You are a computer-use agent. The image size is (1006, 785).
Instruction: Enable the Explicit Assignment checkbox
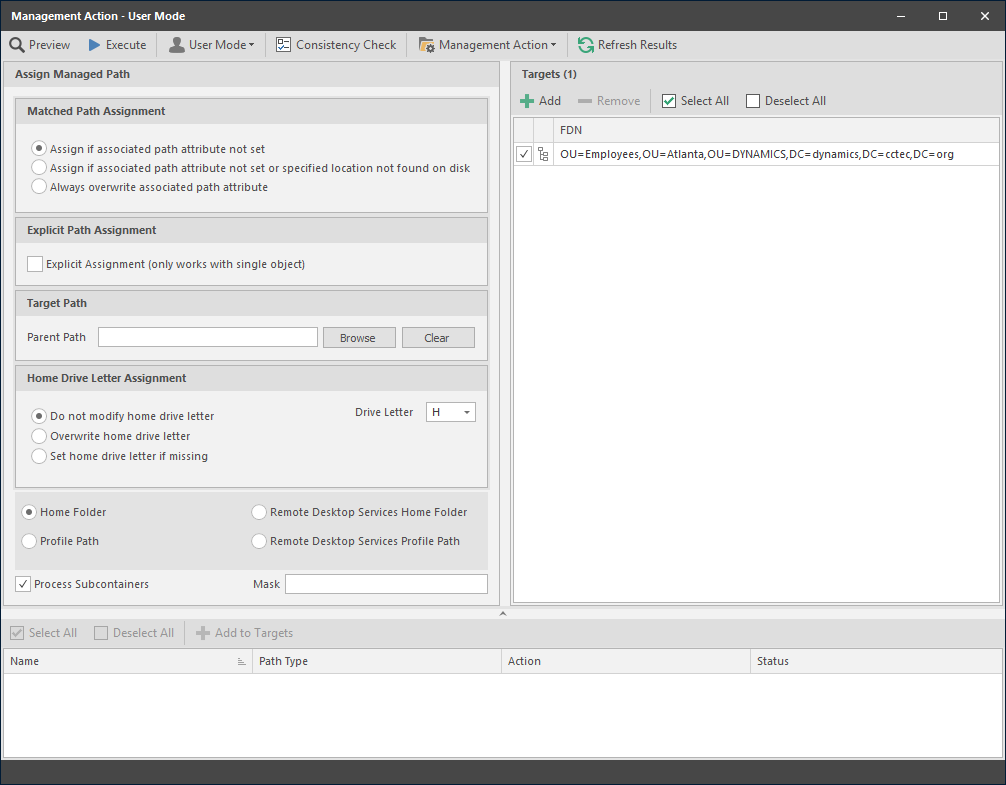tap(36, 264)
